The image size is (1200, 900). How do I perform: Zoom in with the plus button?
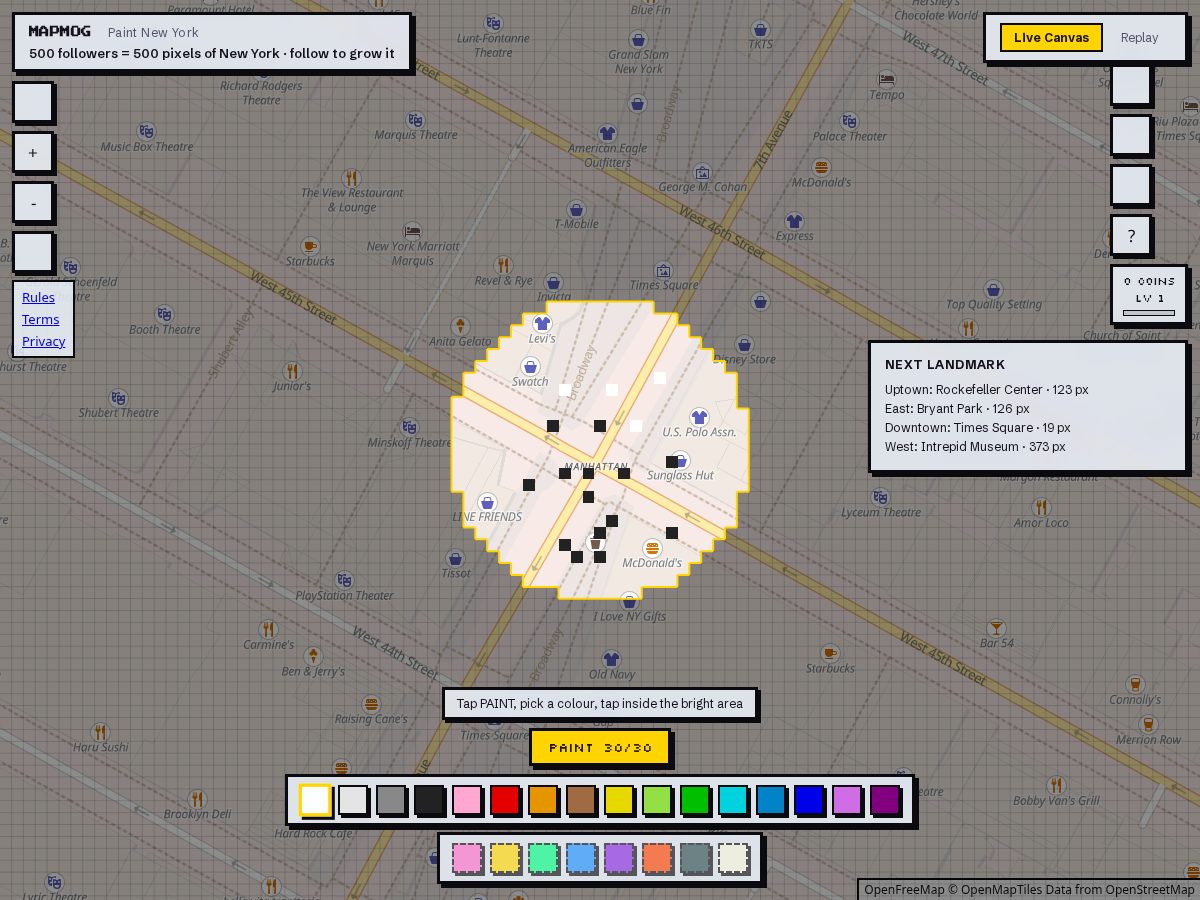(33, 153)
